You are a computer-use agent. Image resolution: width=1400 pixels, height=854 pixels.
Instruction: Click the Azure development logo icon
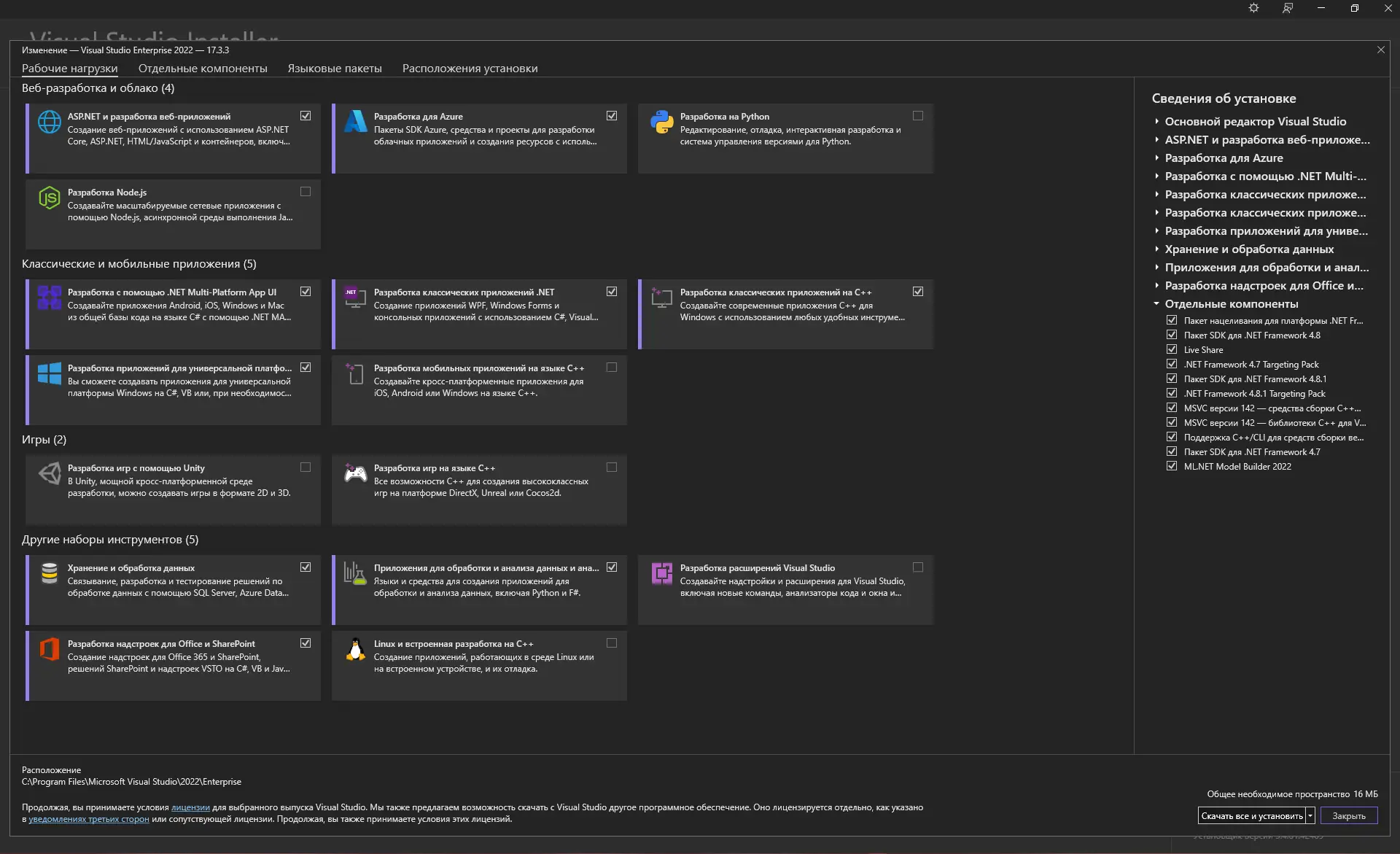[355, 122]
